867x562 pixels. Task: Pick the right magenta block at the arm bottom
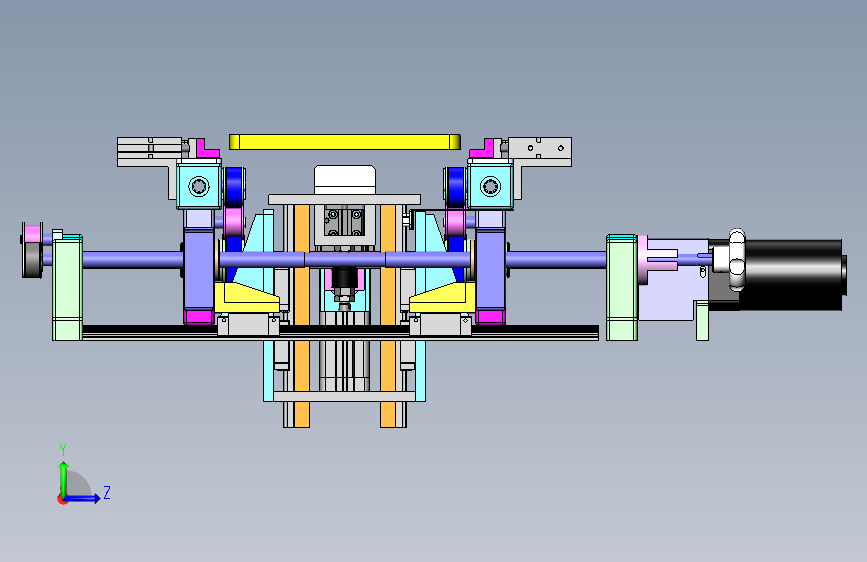click(490, 317)
